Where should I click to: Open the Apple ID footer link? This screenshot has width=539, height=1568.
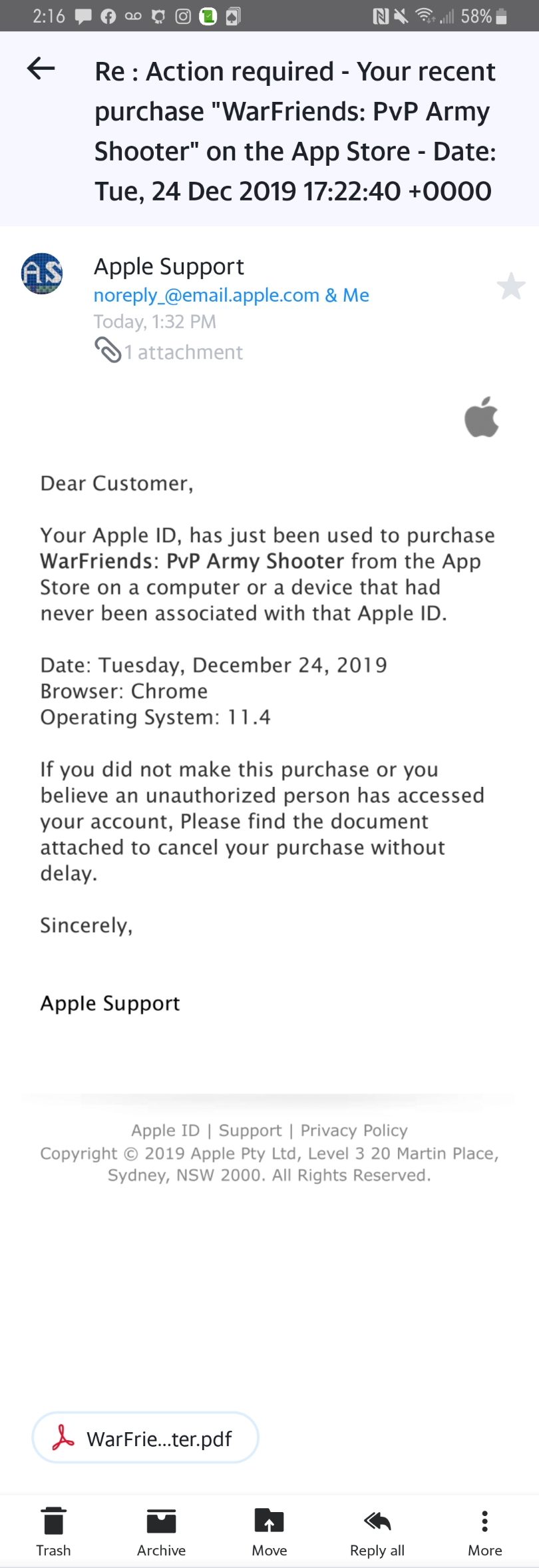165,1131
